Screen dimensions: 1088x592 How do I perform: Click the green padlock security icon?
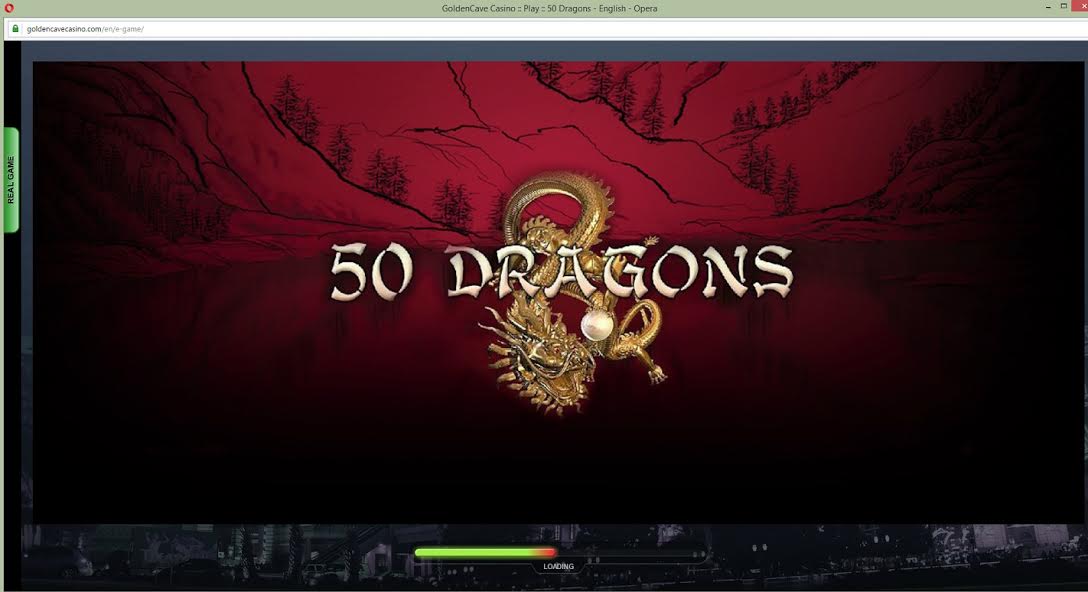(15, 28)
